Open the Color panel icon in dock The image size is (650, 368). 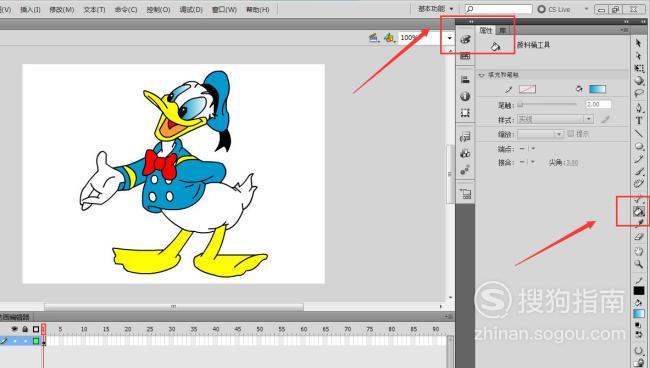point(465,39)
